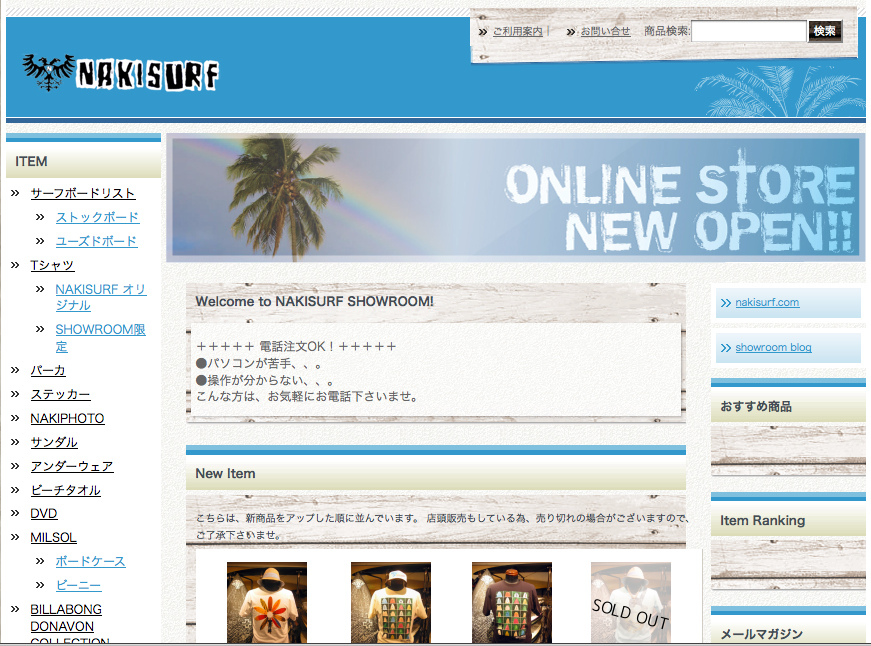Open NAKISURF オリジナル subcategory
The image size is (871, 646).
[x=101, y=297]
